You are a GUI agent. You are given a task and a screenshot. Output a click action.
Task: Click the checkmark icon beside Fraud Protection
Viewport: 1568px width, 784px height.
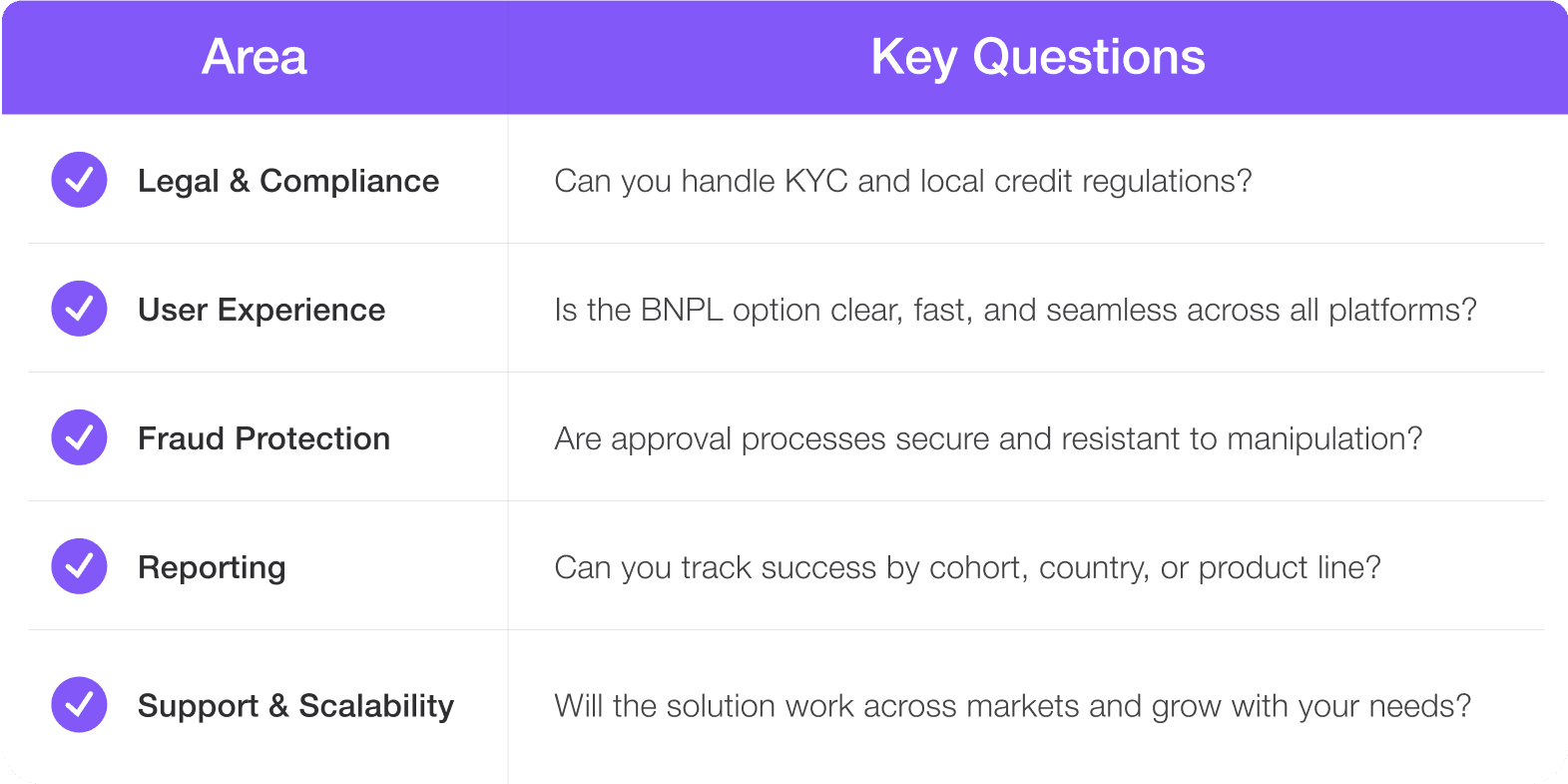79,437
